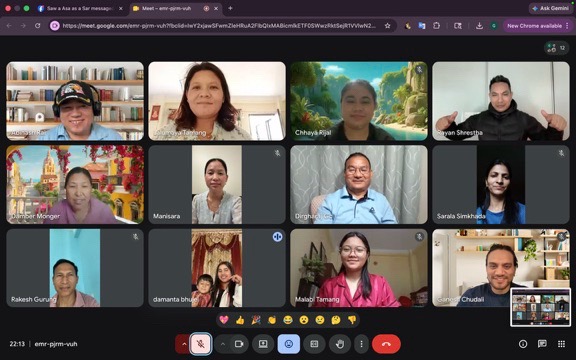The height and width of the screenshot is (360, 576).
Task: Close the Meet browser tab
Action: [216, 8]
